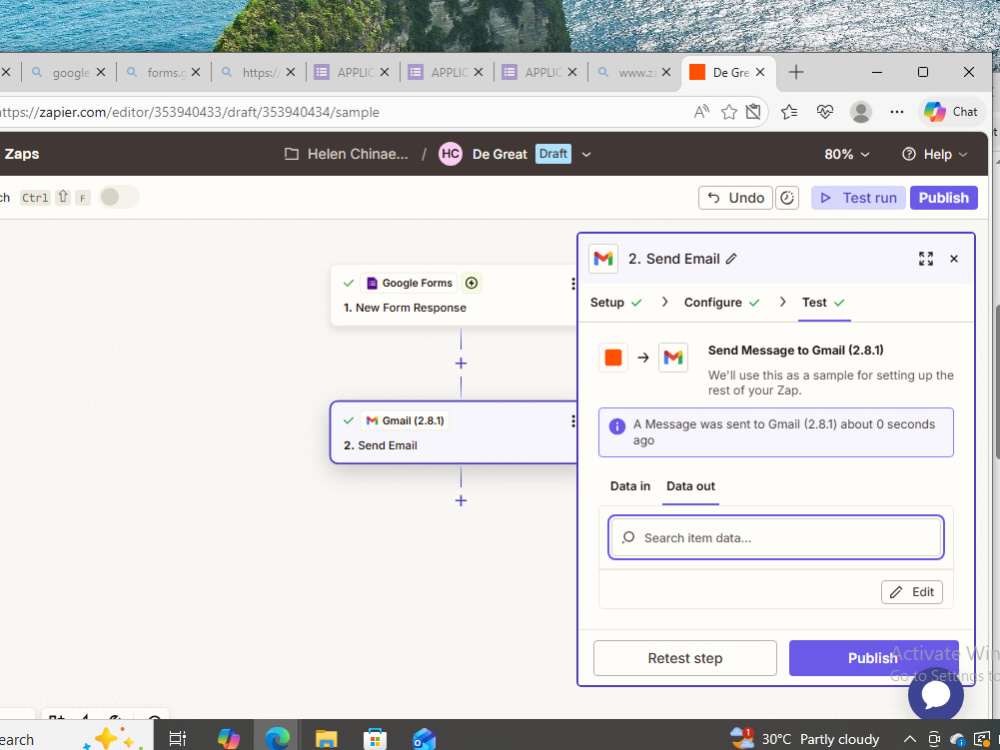Viewport: 1000px width, 750px height.
Task: Close the Send Email side panel
Action: coord(954,258)
